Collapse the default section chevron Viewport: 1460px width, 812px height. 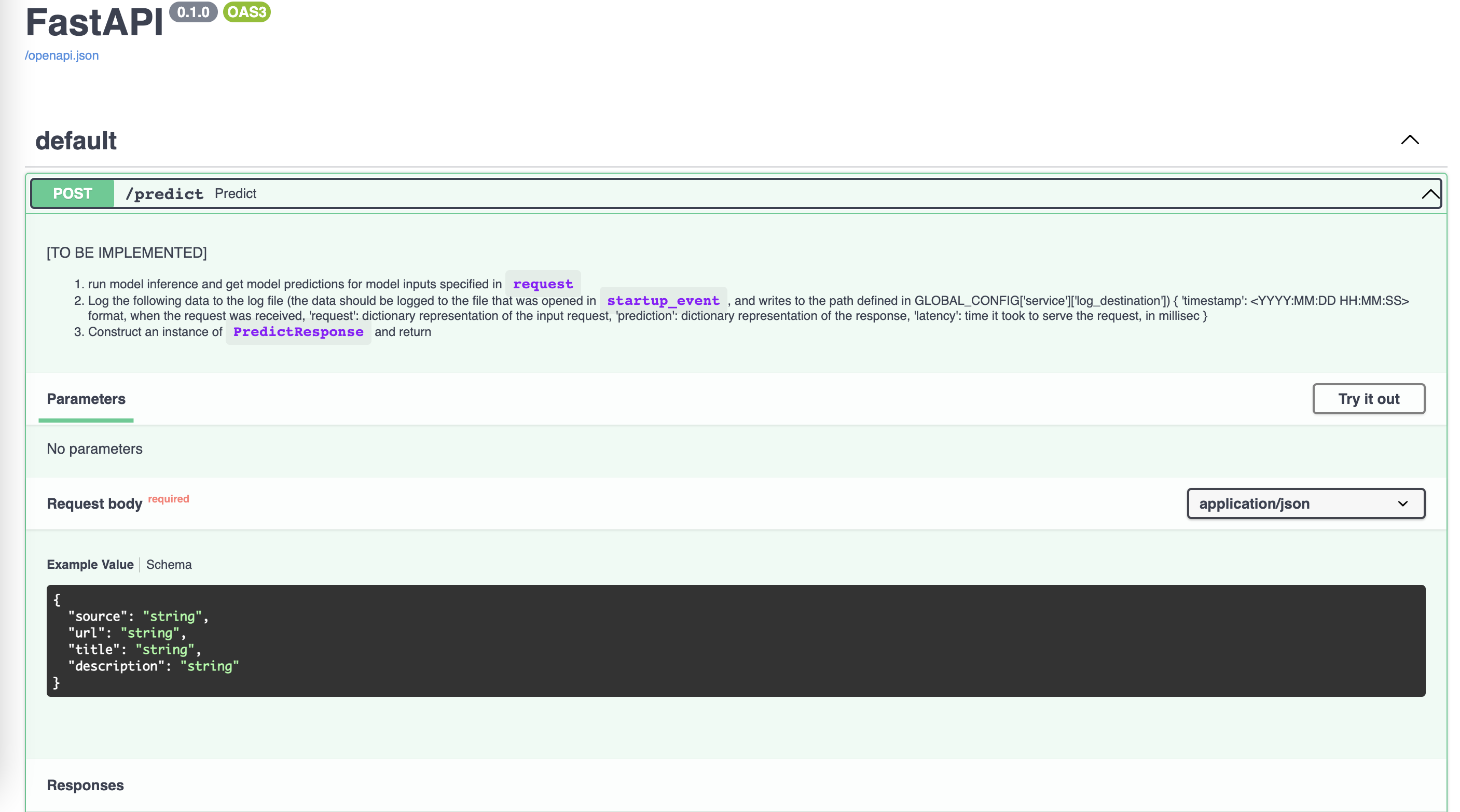1410,140
